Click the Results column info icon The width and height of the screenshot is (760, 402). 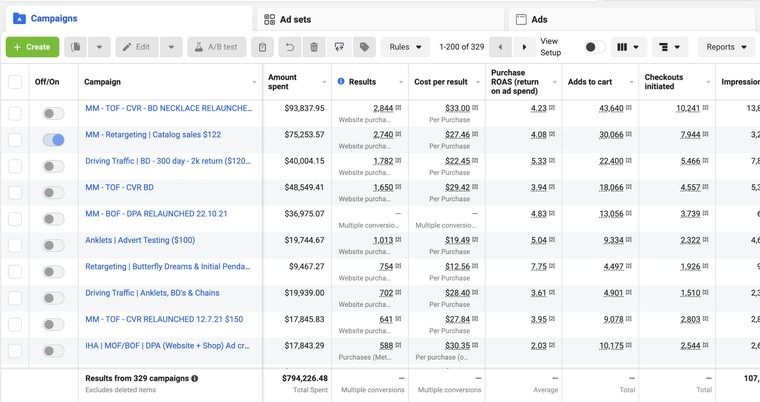(x=341, y=82)
